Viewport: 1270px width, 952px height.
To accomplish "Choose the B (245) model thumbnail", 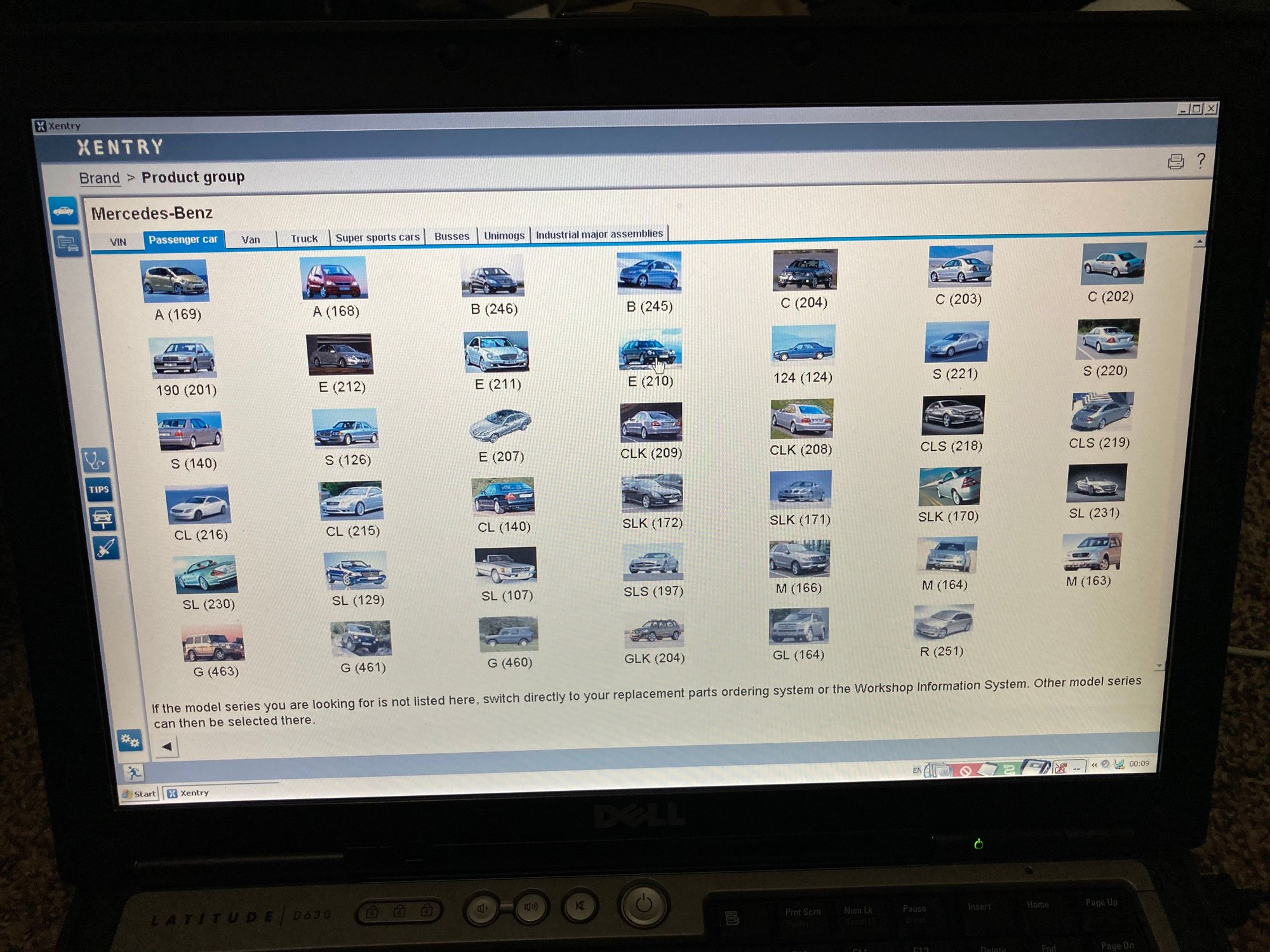I will (649, 272).
